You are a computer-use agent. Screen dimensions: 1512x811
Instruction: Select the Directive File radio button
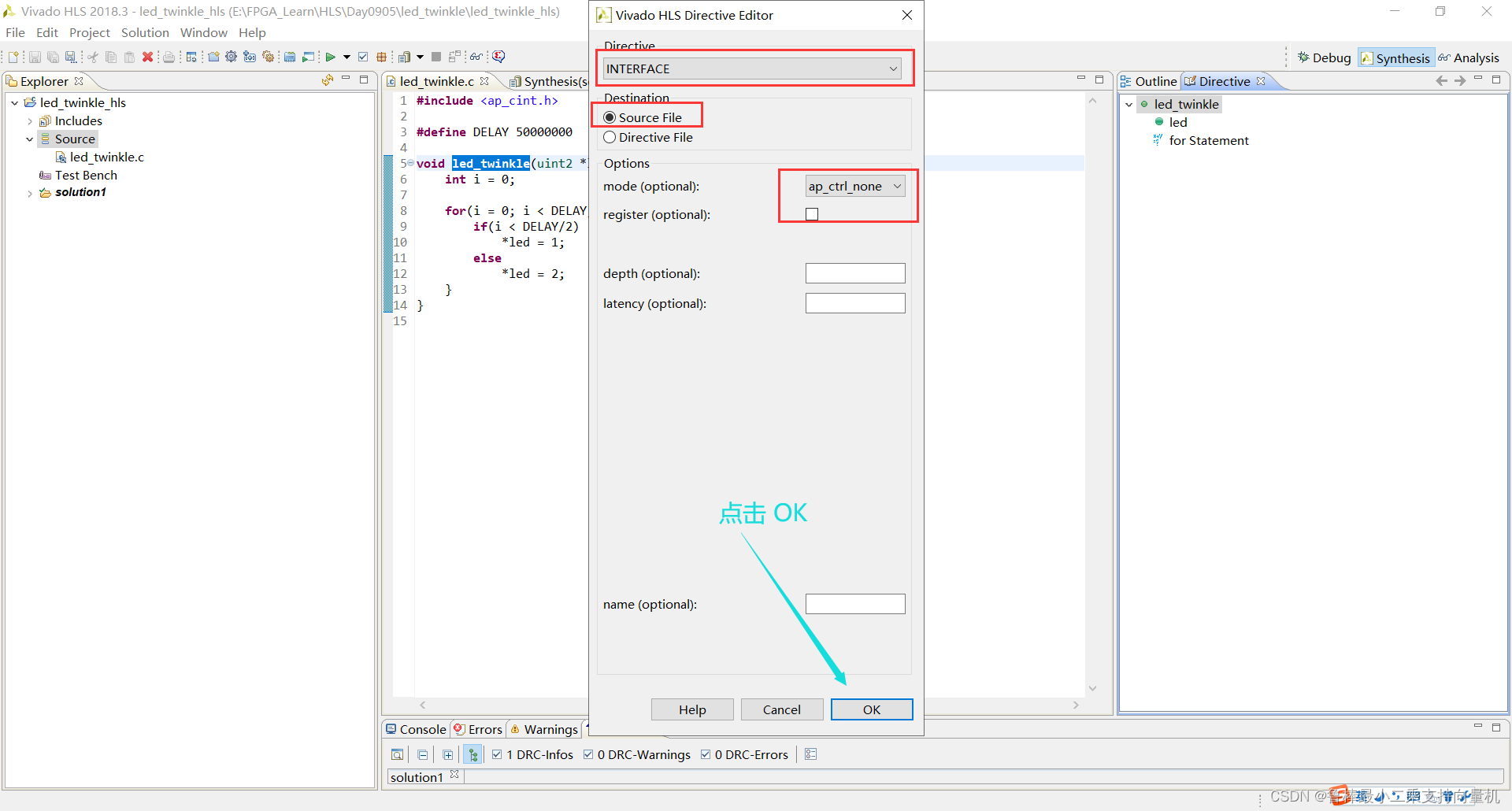coord(610,137)
